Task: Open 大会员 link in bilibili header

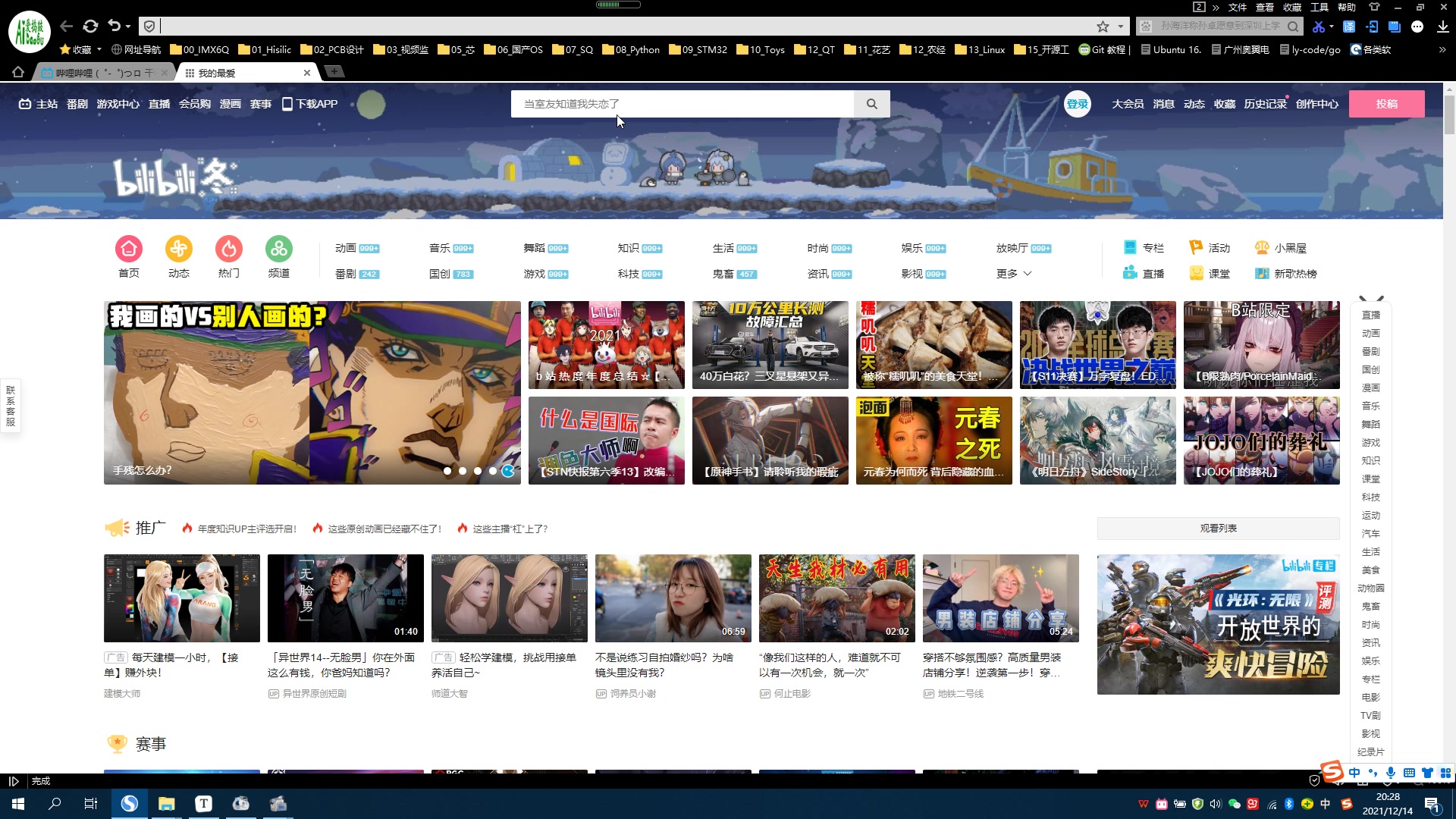Action: pos(1128,104)
